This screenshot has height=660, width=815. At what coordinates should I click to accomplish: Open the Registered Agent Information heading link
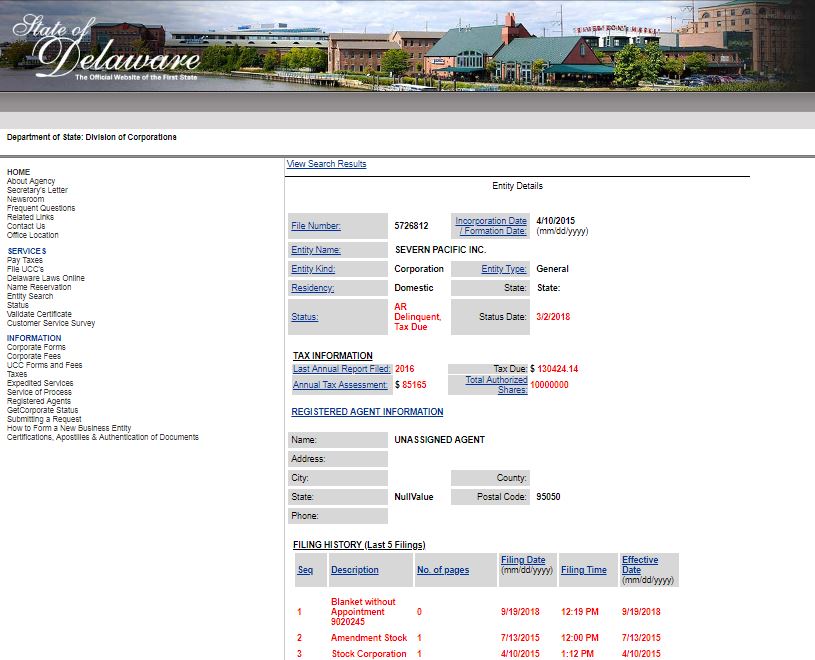(x=367, y=412)
